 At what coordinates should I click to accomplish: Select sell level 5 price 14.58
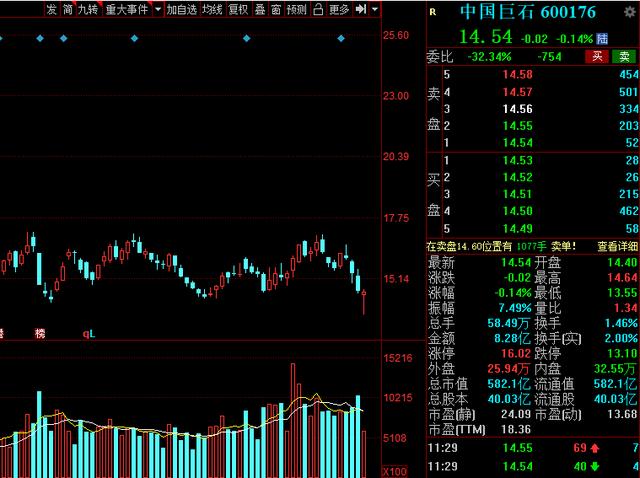click(x=517, y=74)
